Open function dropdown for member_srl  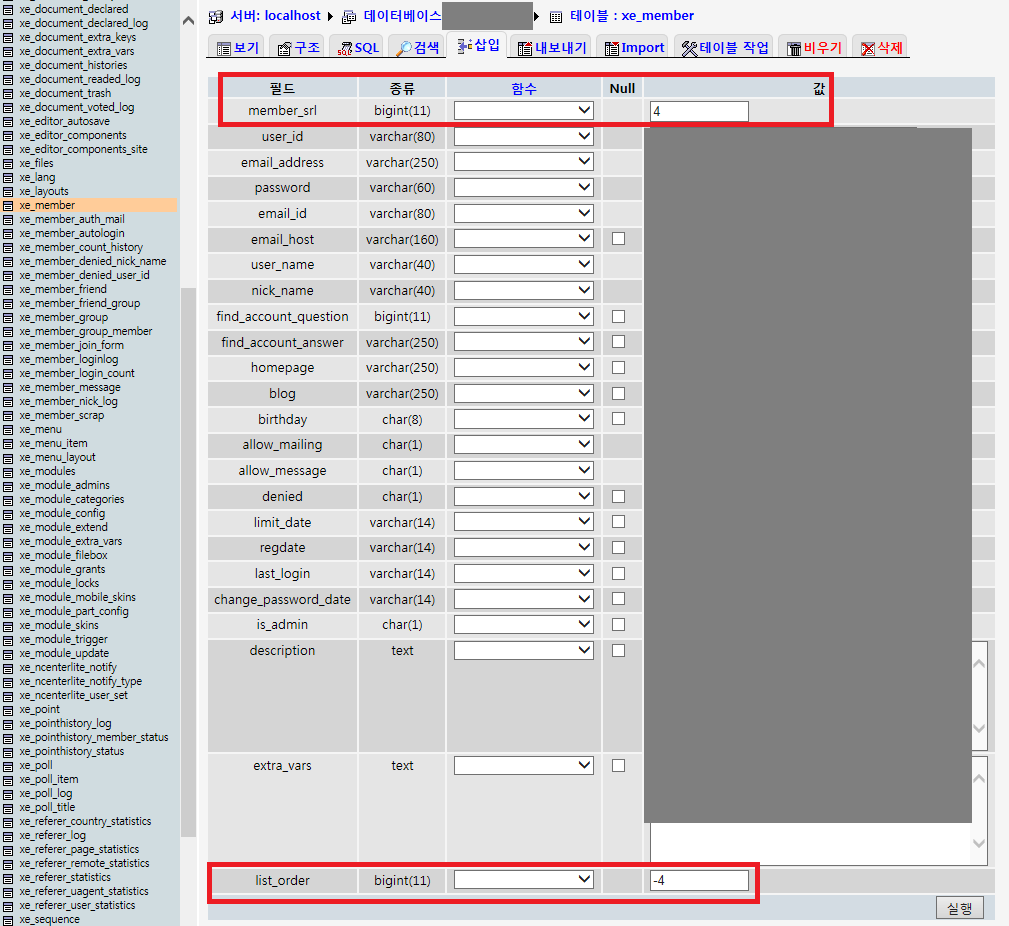click(x=524, y=111)
